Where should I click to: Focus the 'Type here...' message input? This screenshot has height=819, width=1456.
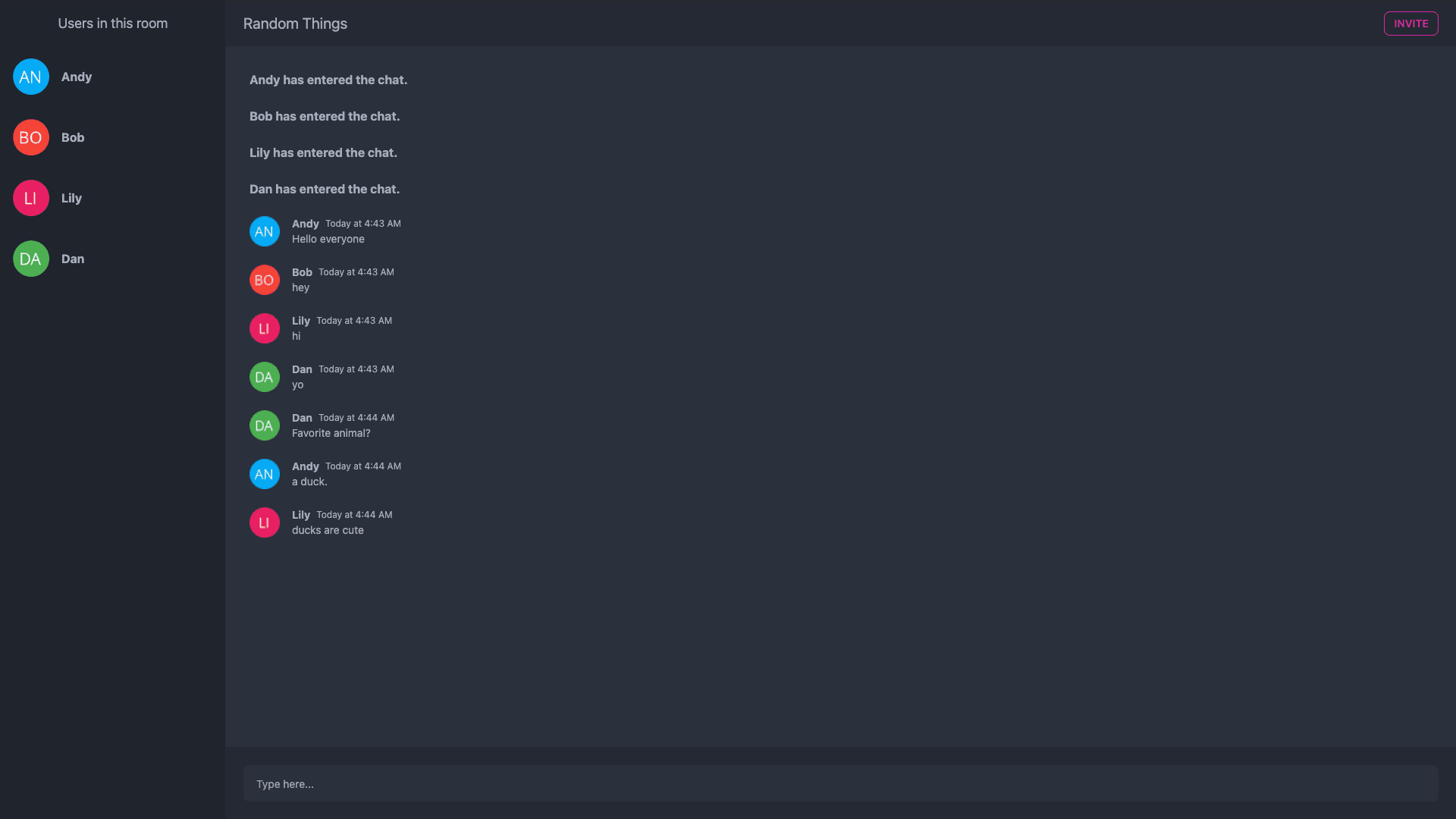pyautogui.click(x=840, y=783)
